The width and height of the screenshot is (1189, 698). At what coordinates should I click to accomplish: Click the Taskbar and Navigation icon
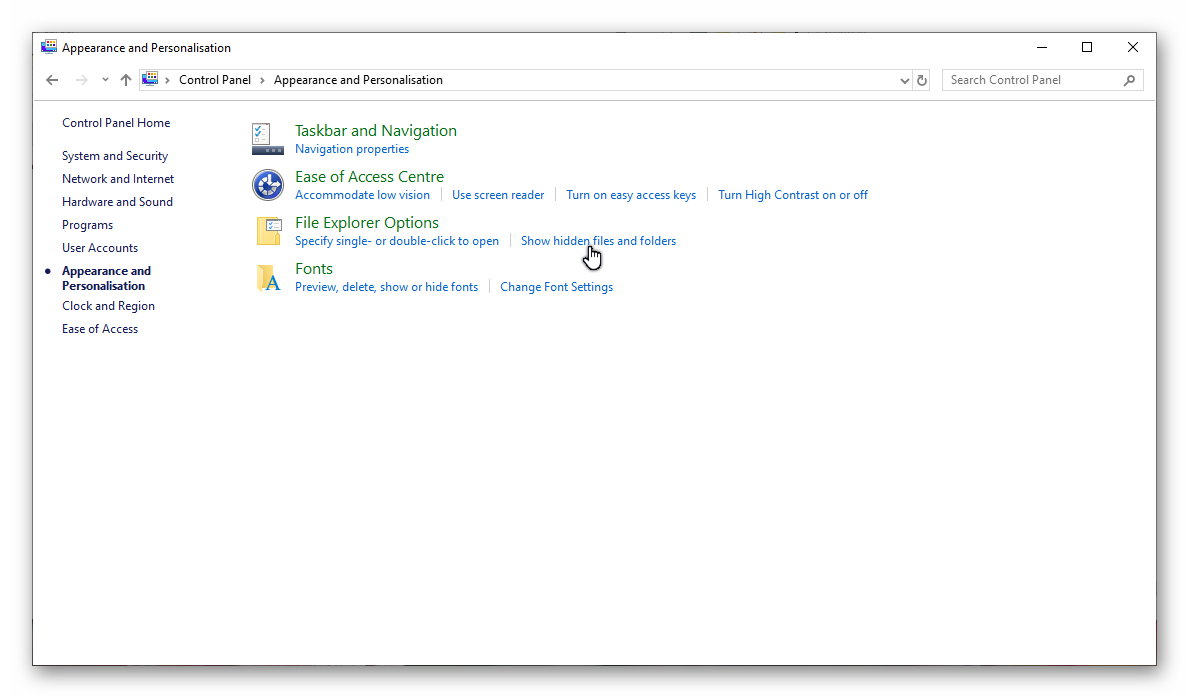267,139
